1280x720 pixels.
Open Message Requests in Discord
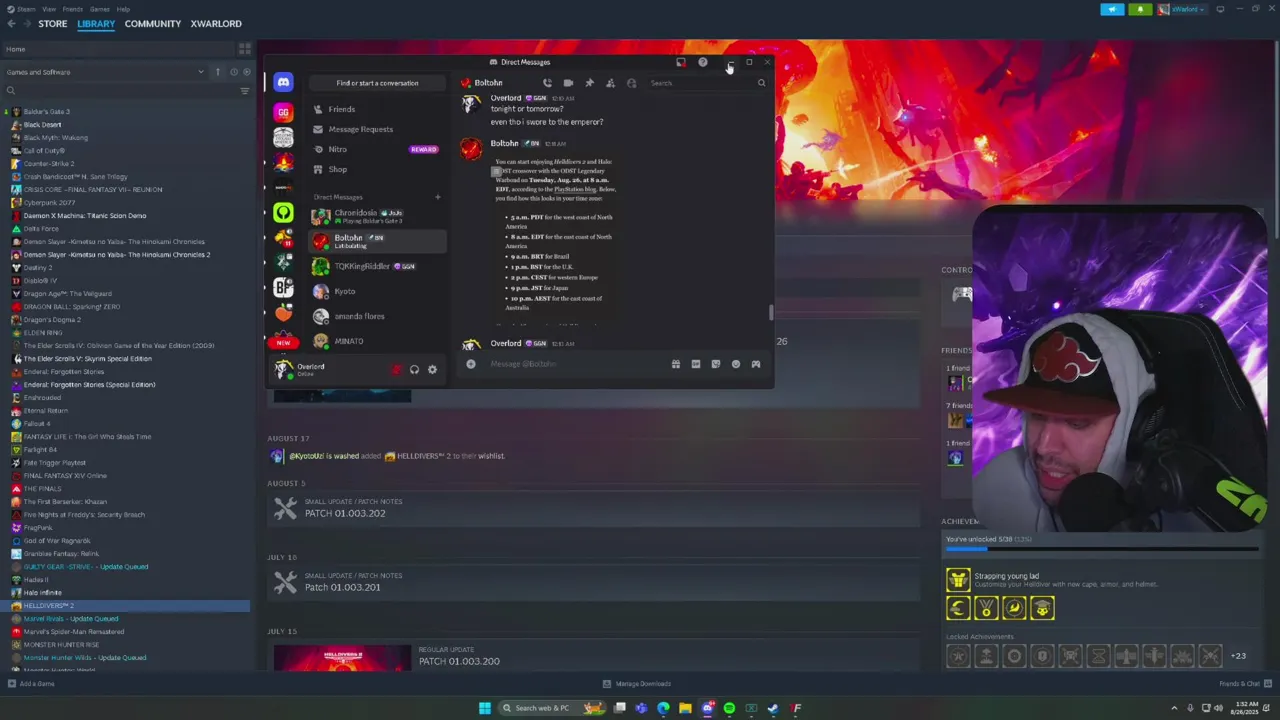coord(375,129)
